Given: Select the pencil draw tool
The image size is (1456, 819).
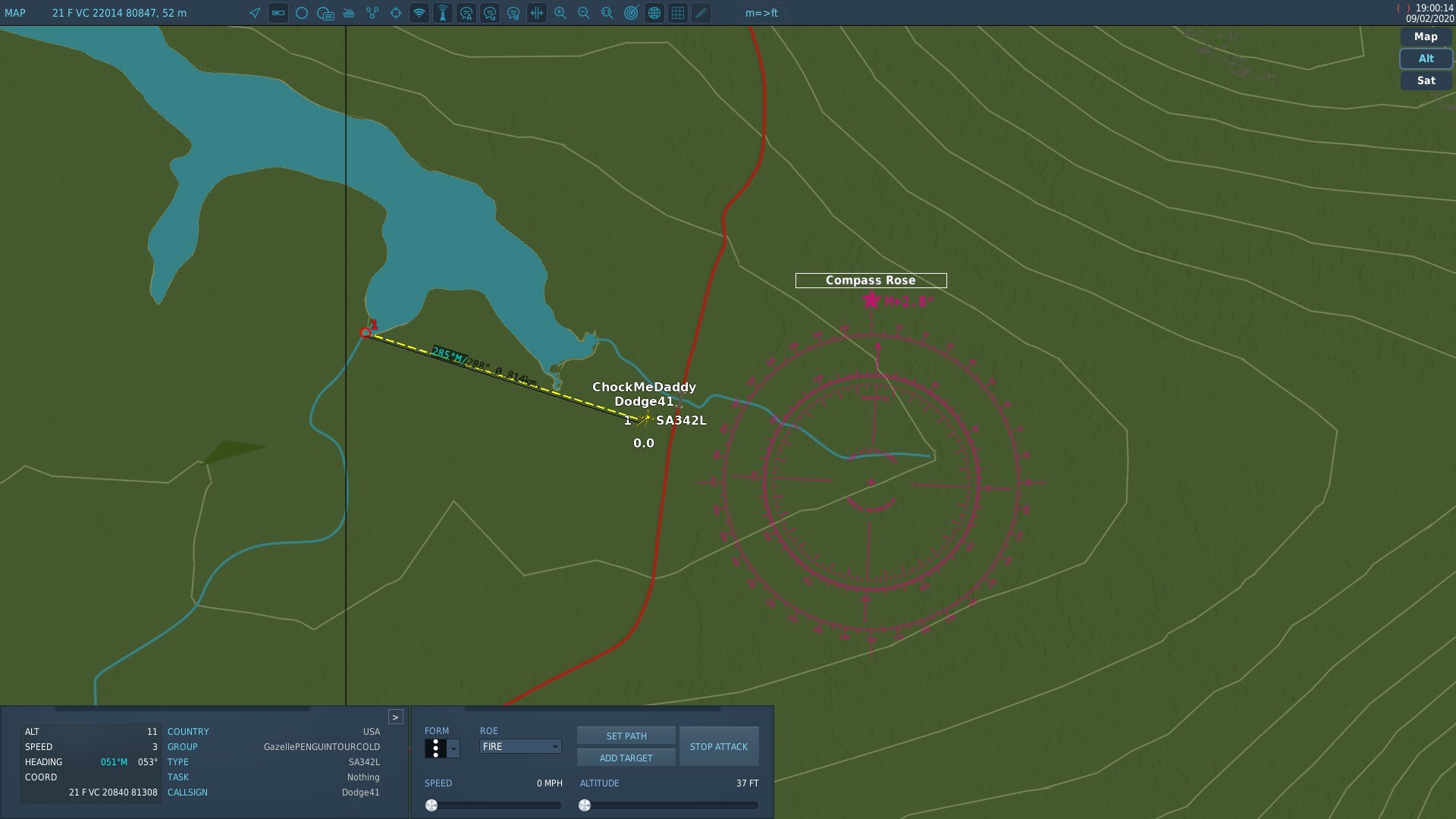Looking at the screenshot, I should tap(701, 13).
